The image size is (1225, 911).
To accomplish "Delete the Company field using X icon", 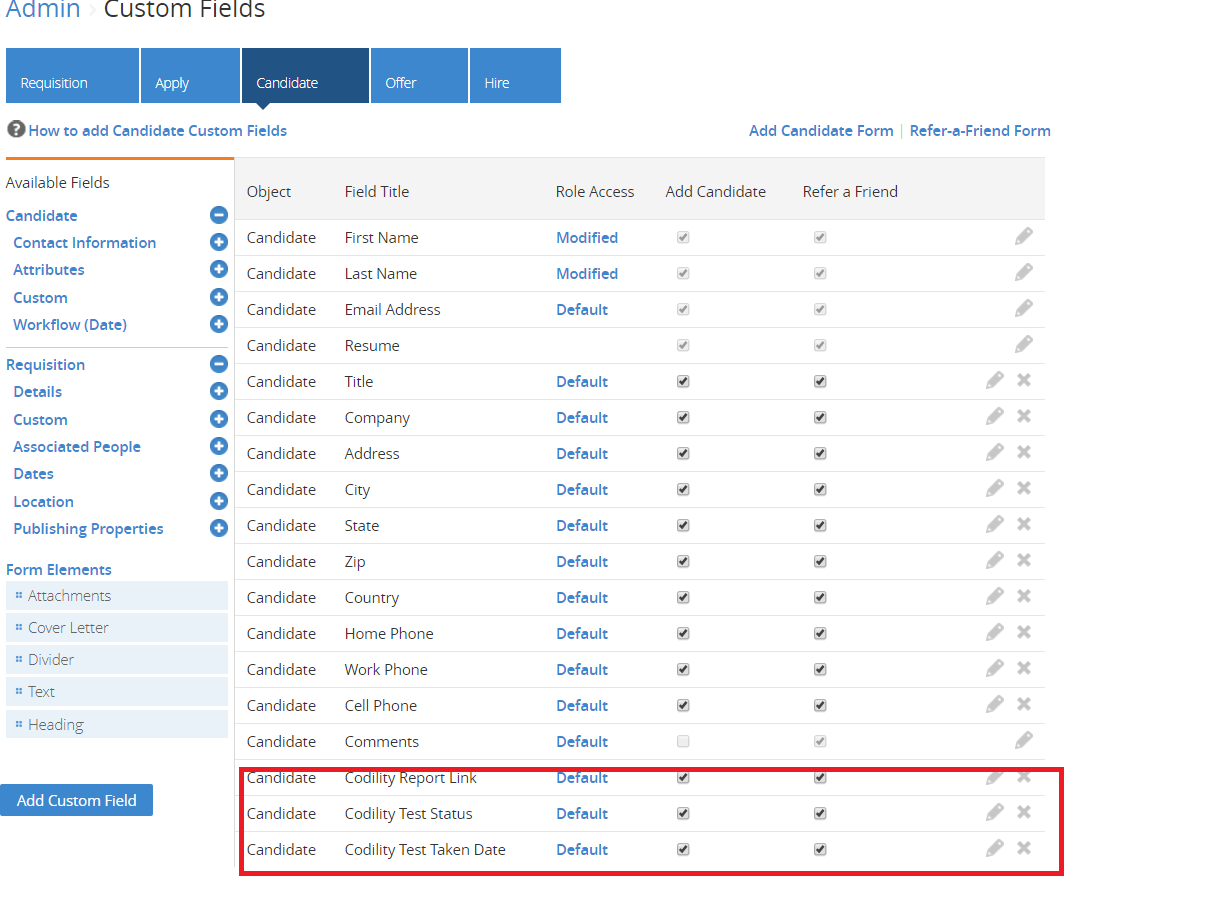I will [x=1024, y=416].
